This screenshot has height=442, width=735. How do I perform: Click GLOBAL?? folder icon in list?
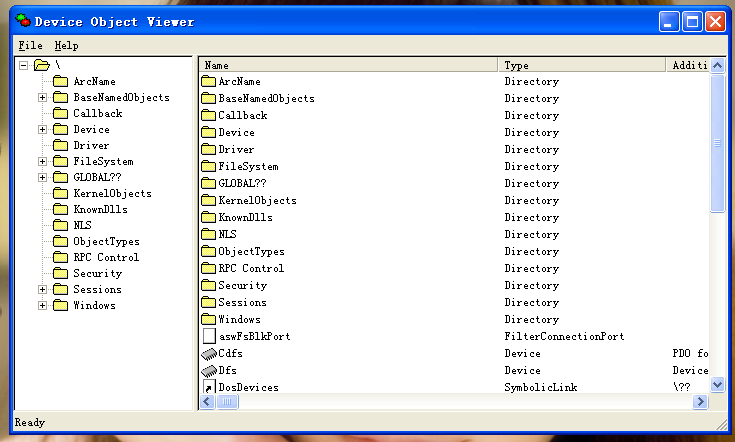point(209,183)
